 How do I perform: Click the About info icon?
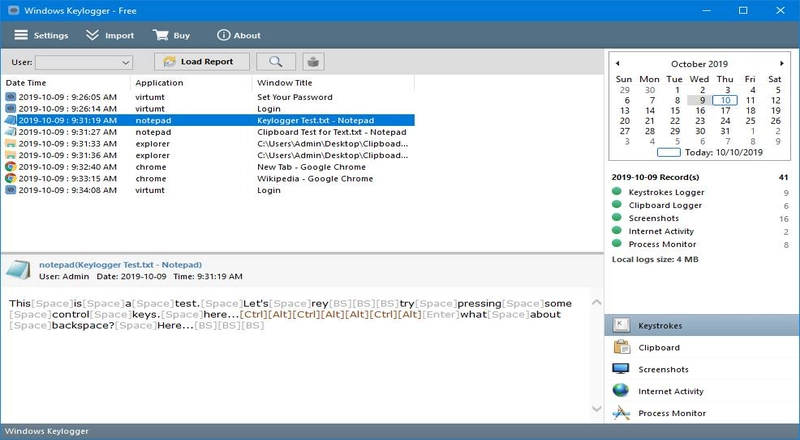tap(223, 35)
